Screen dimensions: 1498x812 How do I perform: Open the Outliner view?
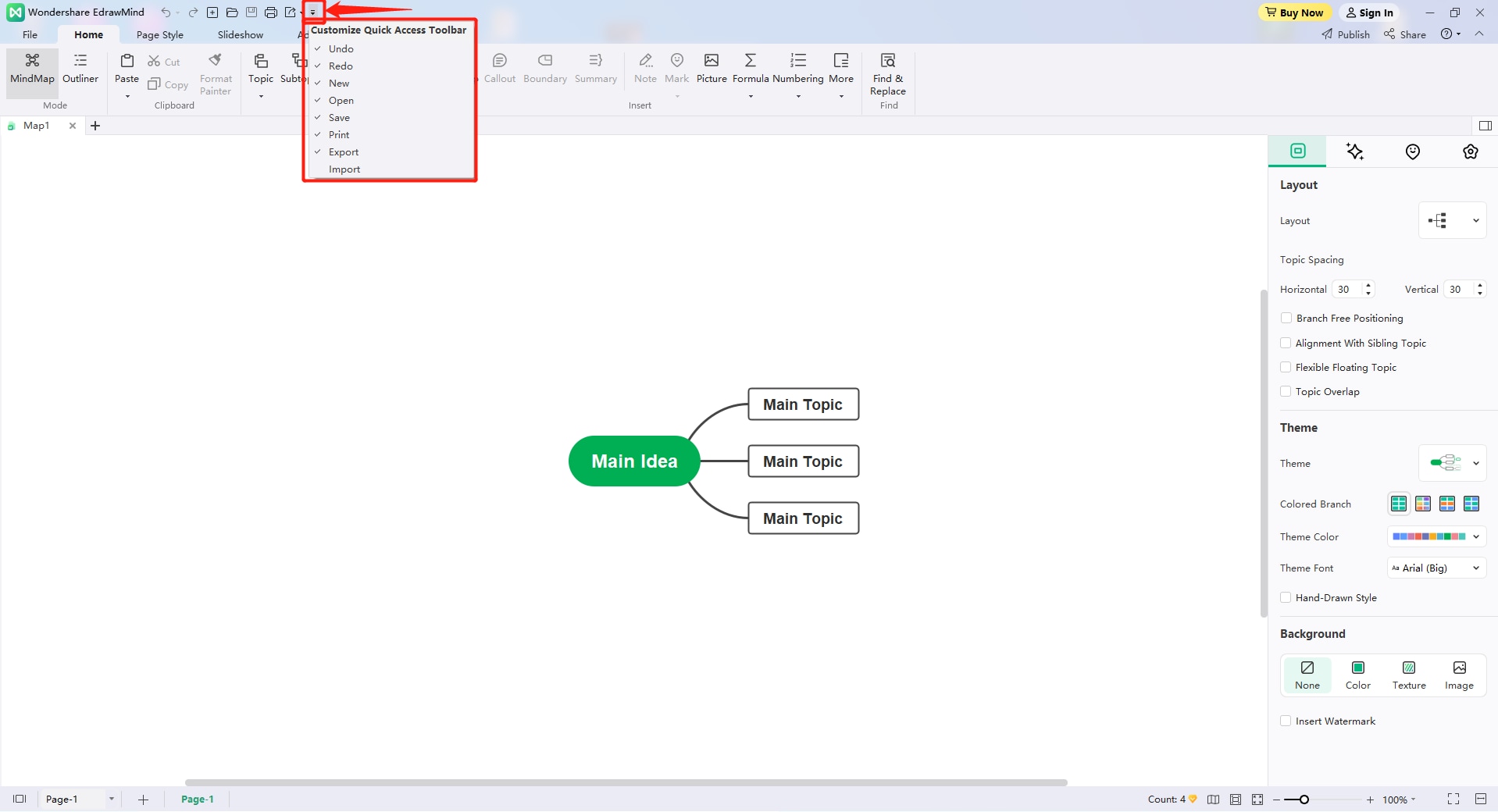80,69
